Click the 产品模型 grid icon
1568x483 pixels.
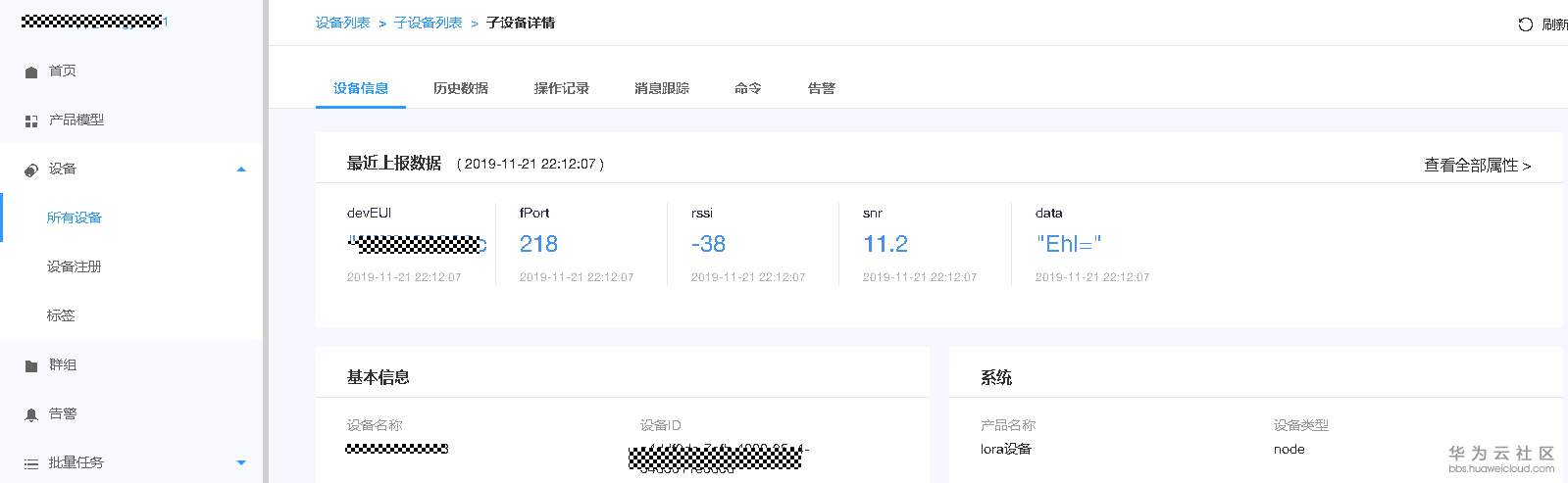31,121
